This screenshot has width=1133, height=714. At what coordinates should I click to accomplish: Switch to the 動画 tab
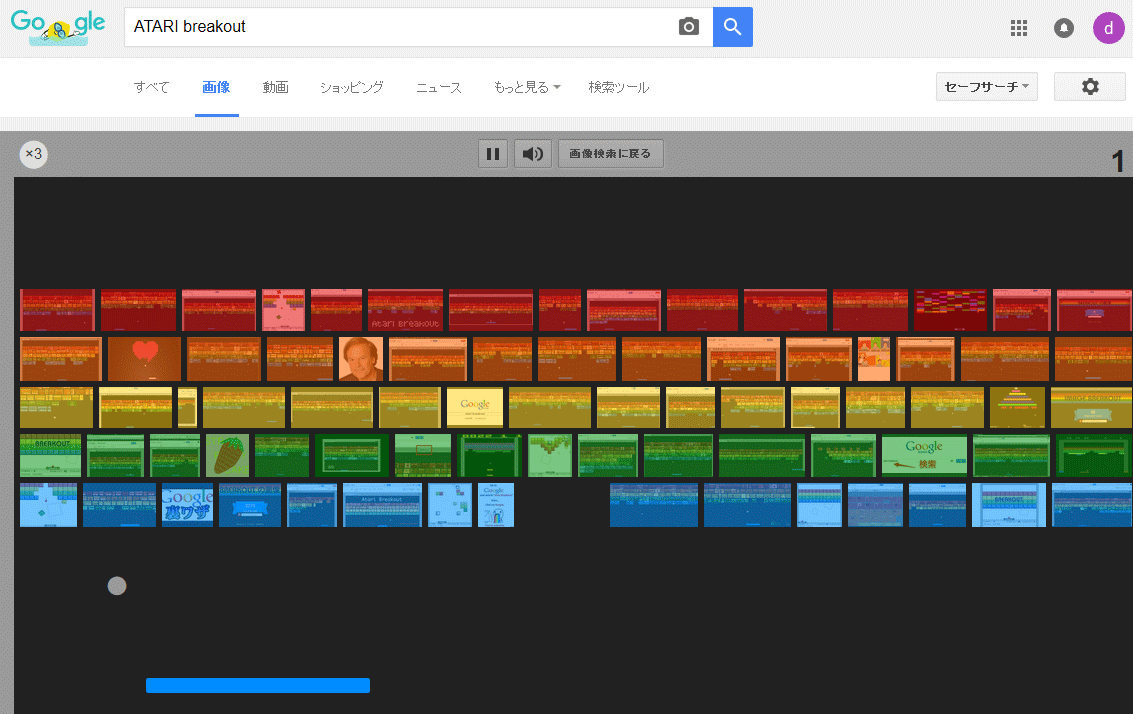pos(275,87)
